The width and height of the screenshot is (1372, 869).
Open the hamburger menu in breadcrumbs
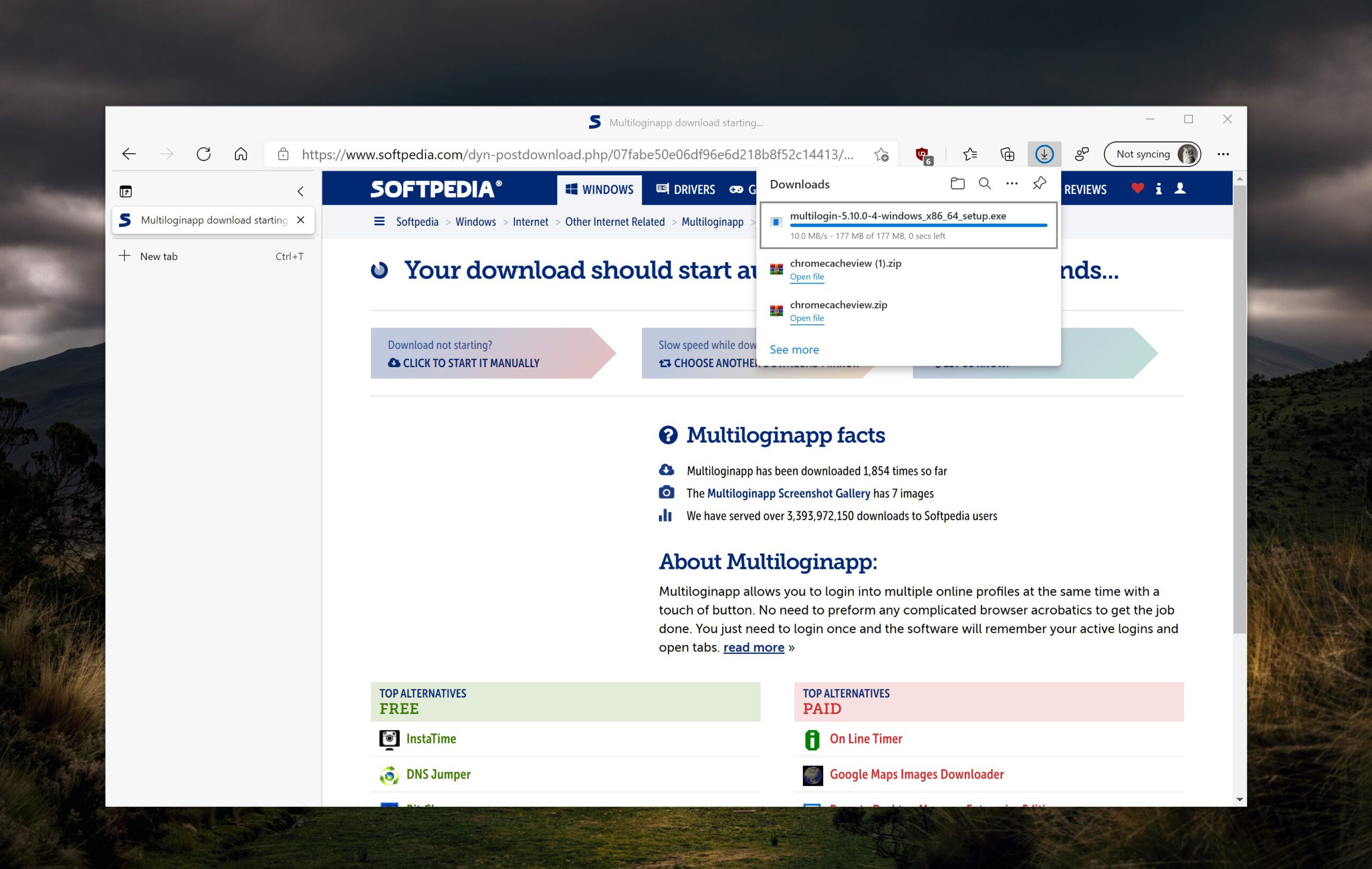coord(379,221)
